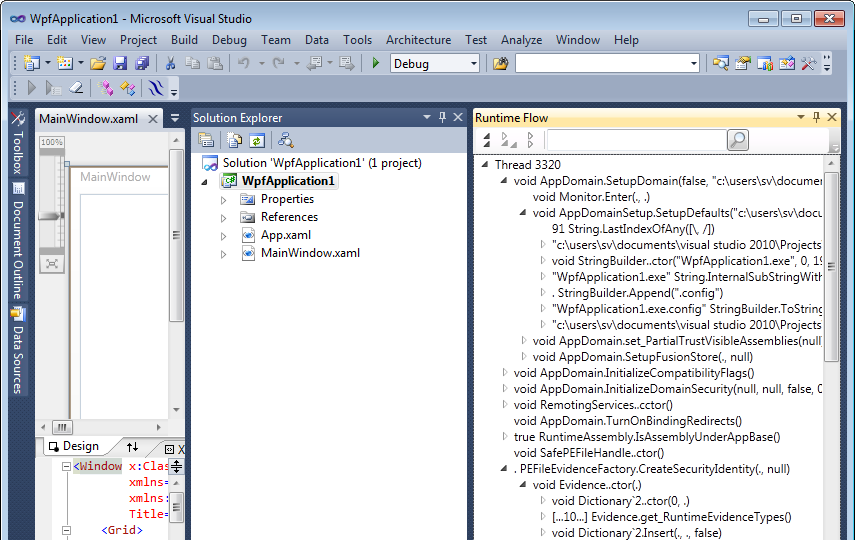855x540 pixels.
Task: Click the Save All toolbar icon
Action: coord(141,64)
